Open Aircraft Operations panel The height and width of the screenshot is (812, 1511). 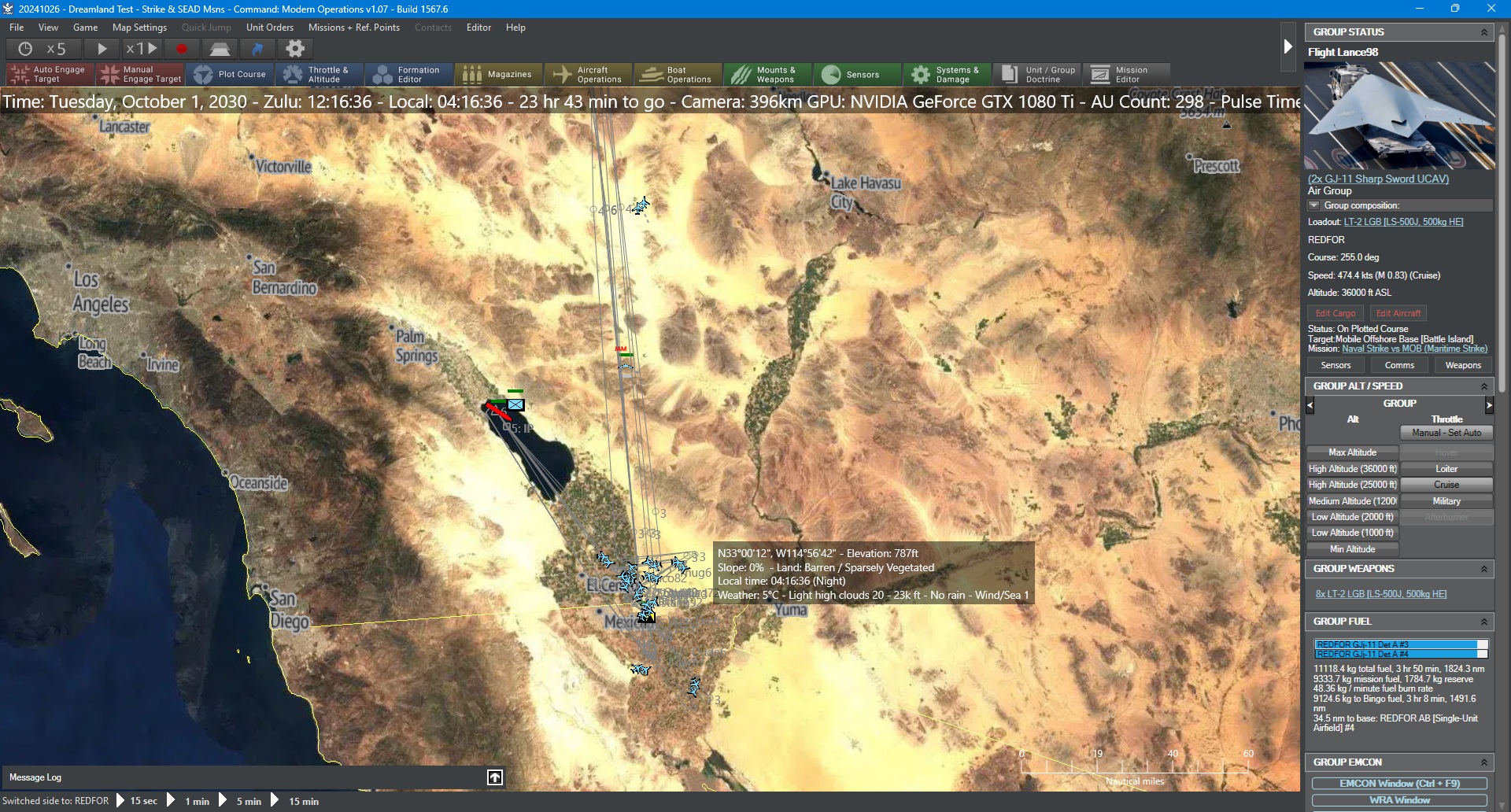[588, 75]
